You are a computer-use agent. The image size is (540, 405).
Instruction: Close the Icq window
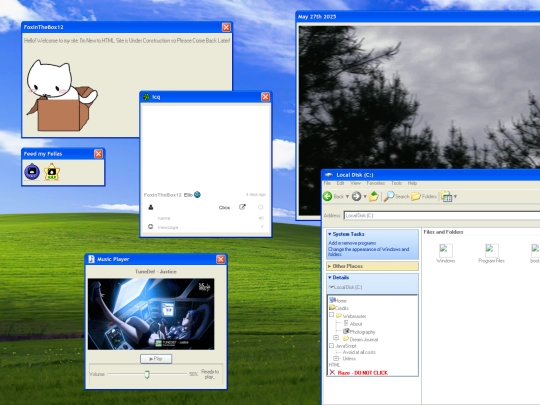265,97
